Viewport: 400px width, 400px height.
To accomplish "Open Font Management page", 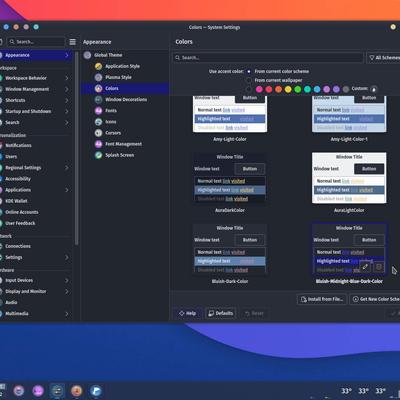I will (x=125, y=144).
